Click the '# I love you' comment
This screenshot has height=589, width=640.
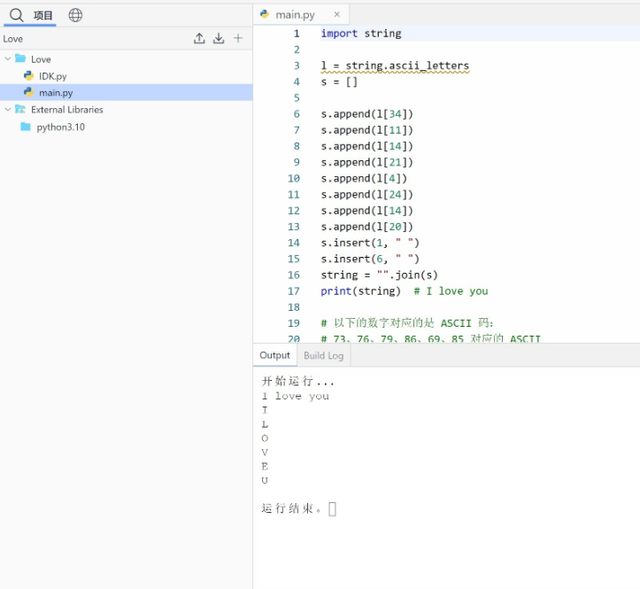[451, 291]
